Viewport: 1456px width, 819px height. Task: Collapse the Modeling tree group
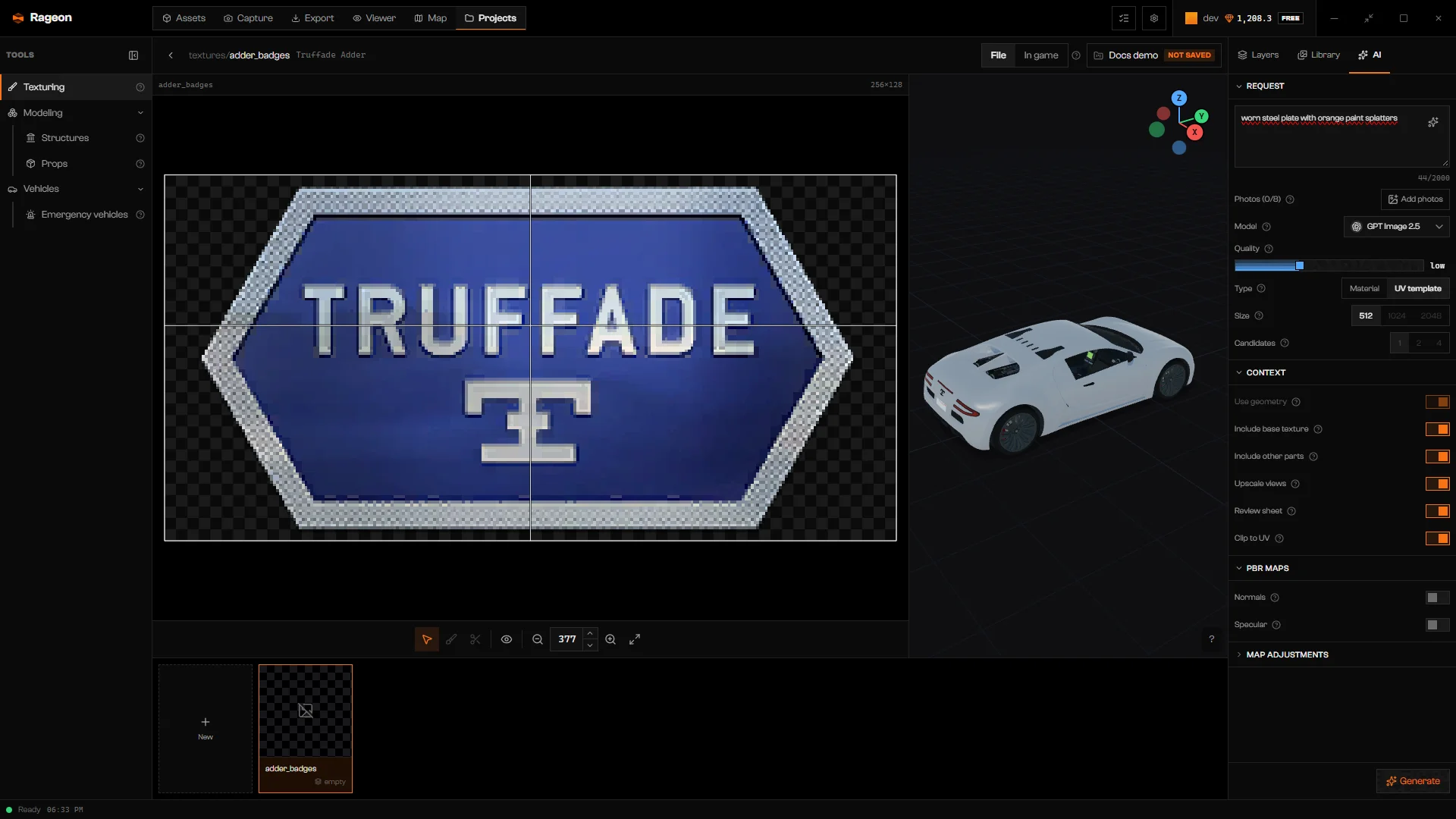click(x=140, y=113)
